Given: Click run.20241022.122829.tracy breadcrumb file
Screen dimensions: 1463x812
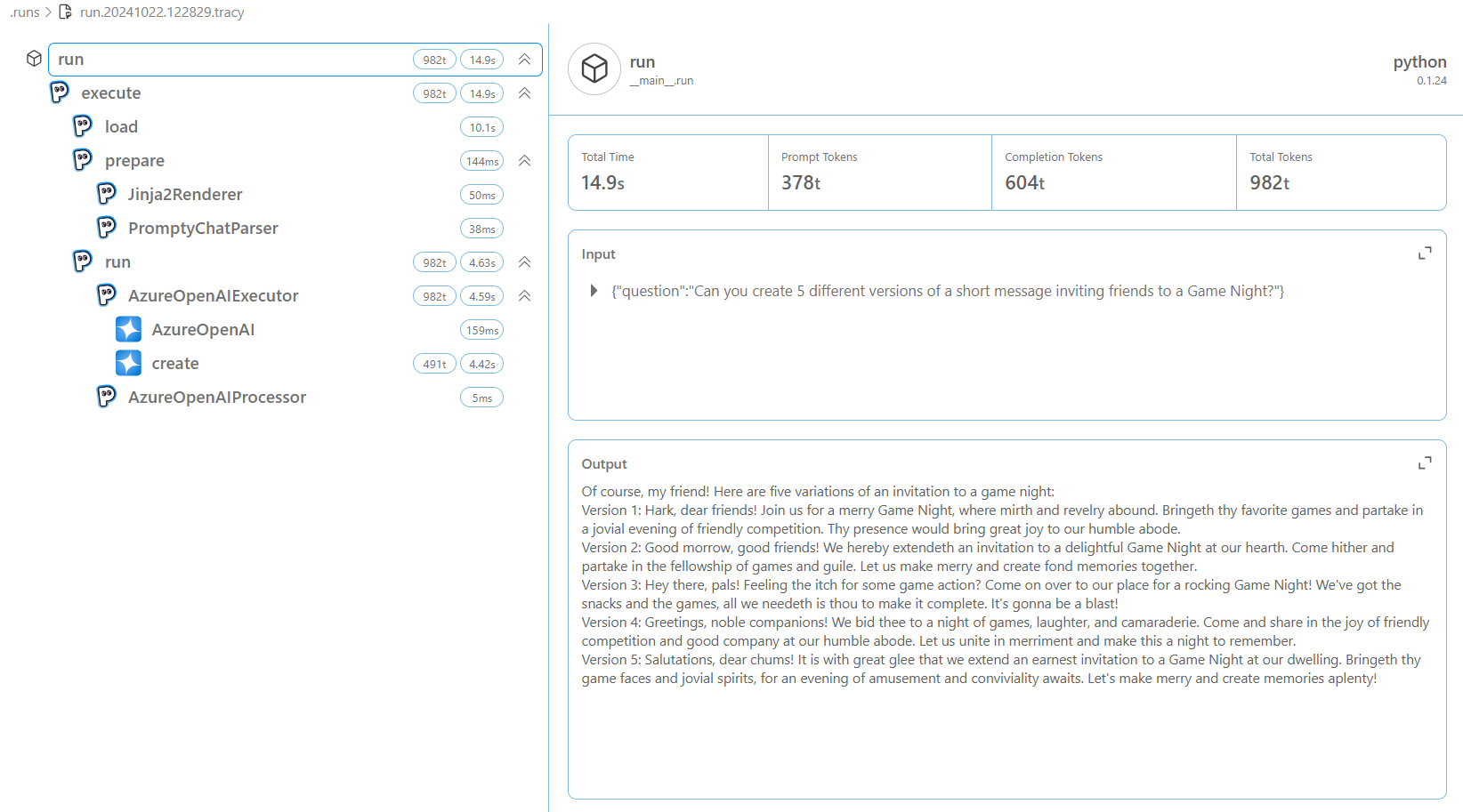Looking at the screenshot, I should (x=161, y=12).
